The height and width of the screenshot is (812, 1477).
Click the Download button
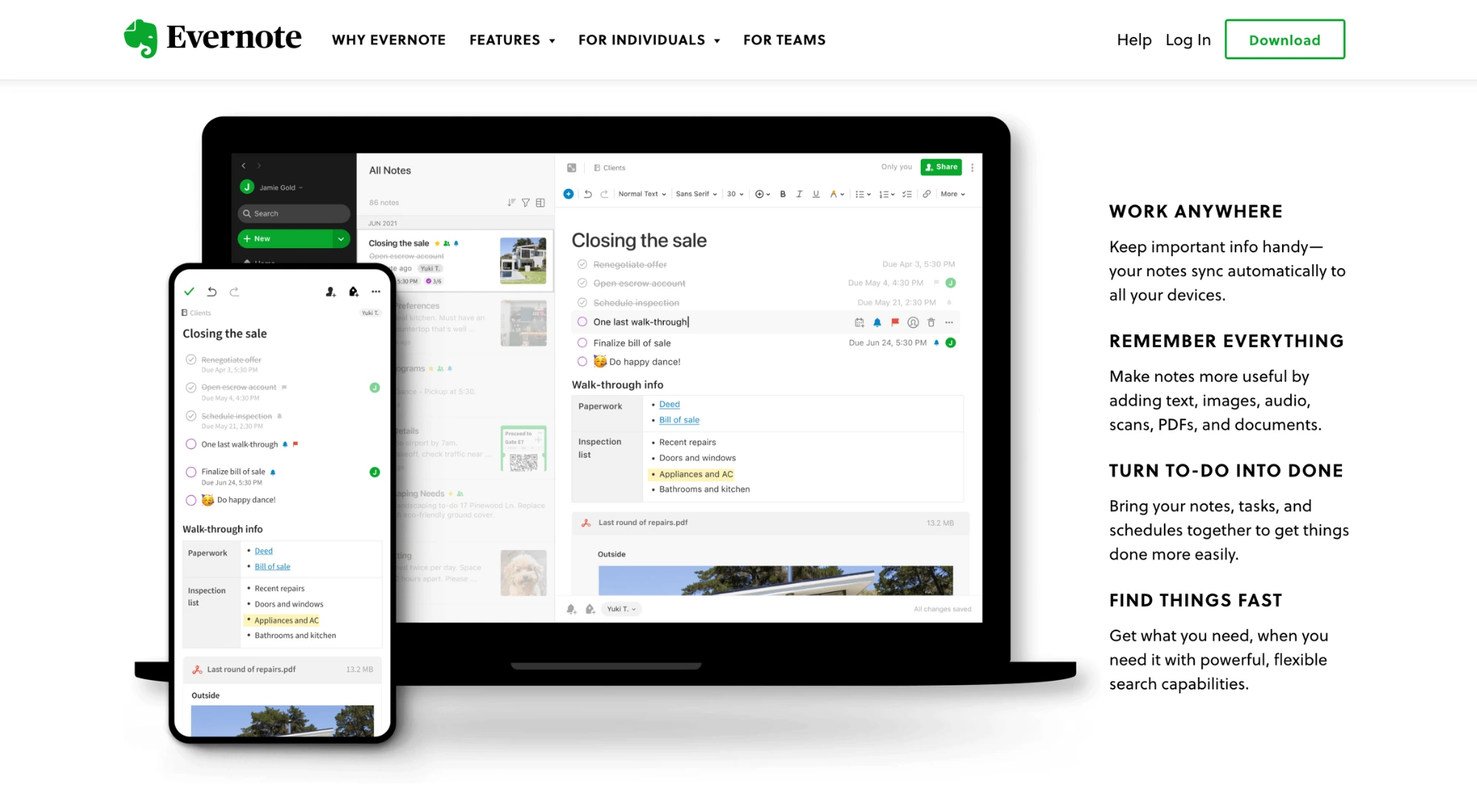pyautogui.click(x=1284, y=40)
